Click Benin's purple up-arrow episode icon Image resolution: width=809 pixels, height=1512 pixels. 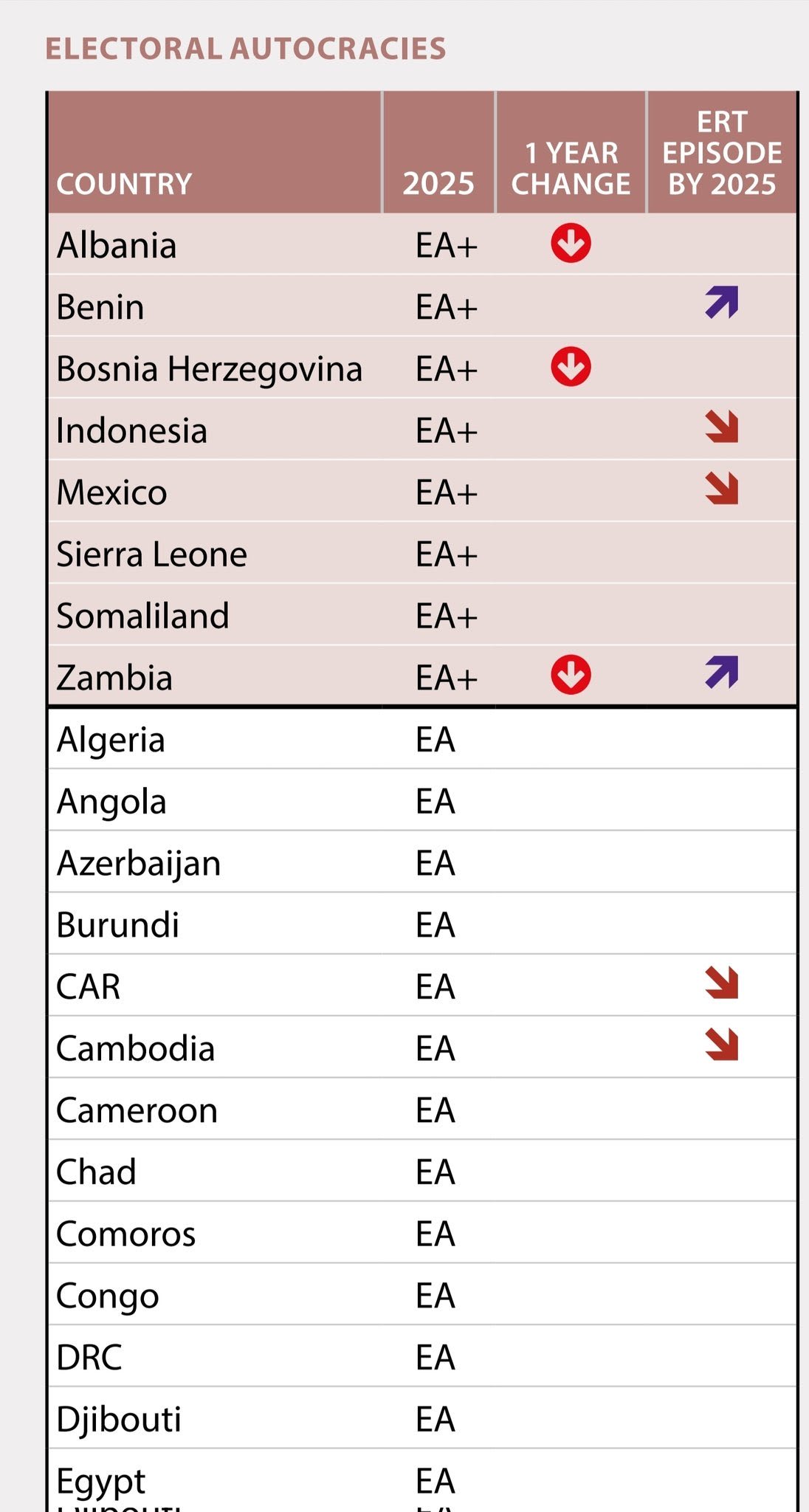[x=722, y=303]
